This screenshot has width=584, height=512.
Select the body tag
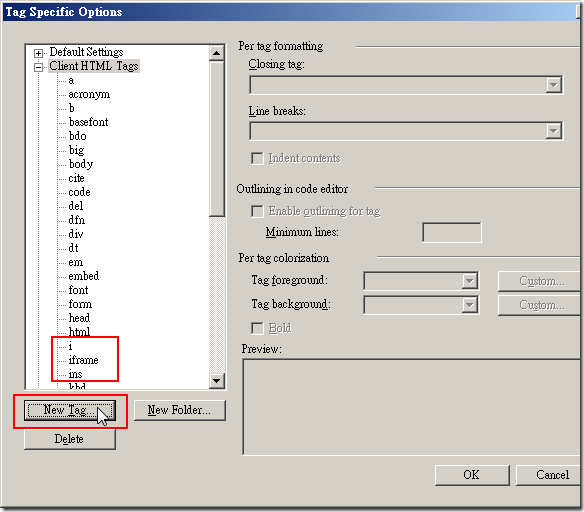pyautogui.click(x=81, y=164)
